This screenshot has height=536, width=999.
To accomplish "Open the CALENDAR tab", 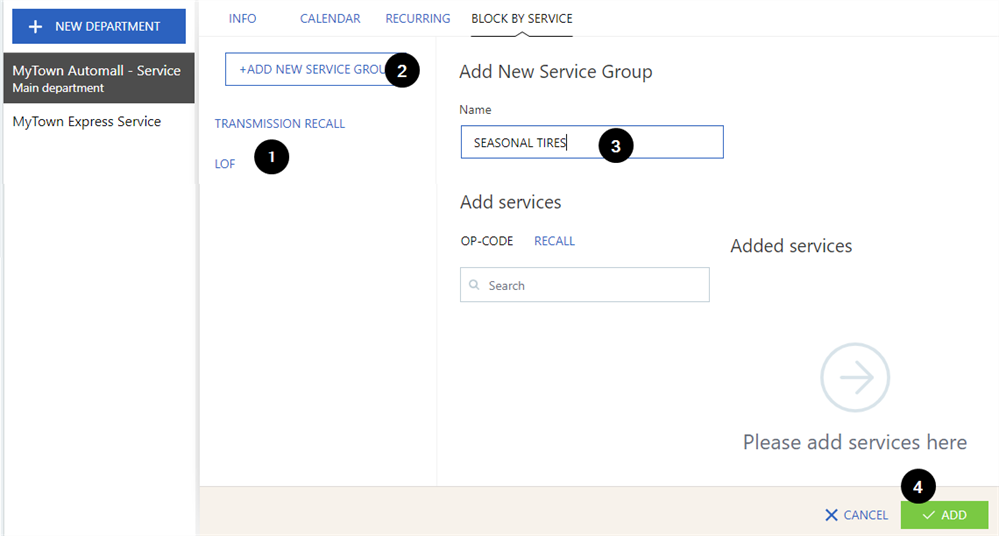I will click(330, 18).
